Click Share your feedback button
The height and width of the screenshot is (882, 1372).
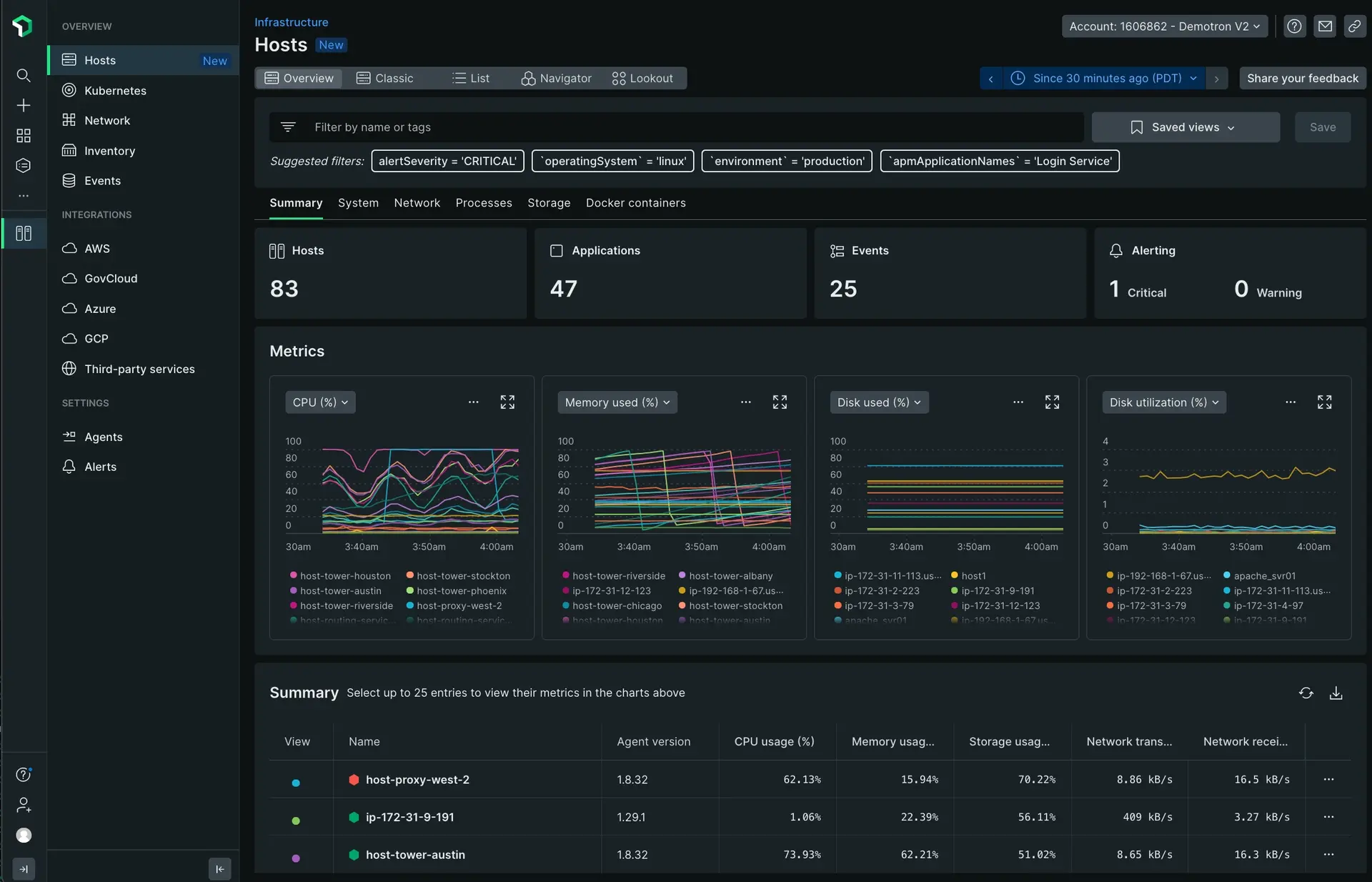[x=1302, y=78]
